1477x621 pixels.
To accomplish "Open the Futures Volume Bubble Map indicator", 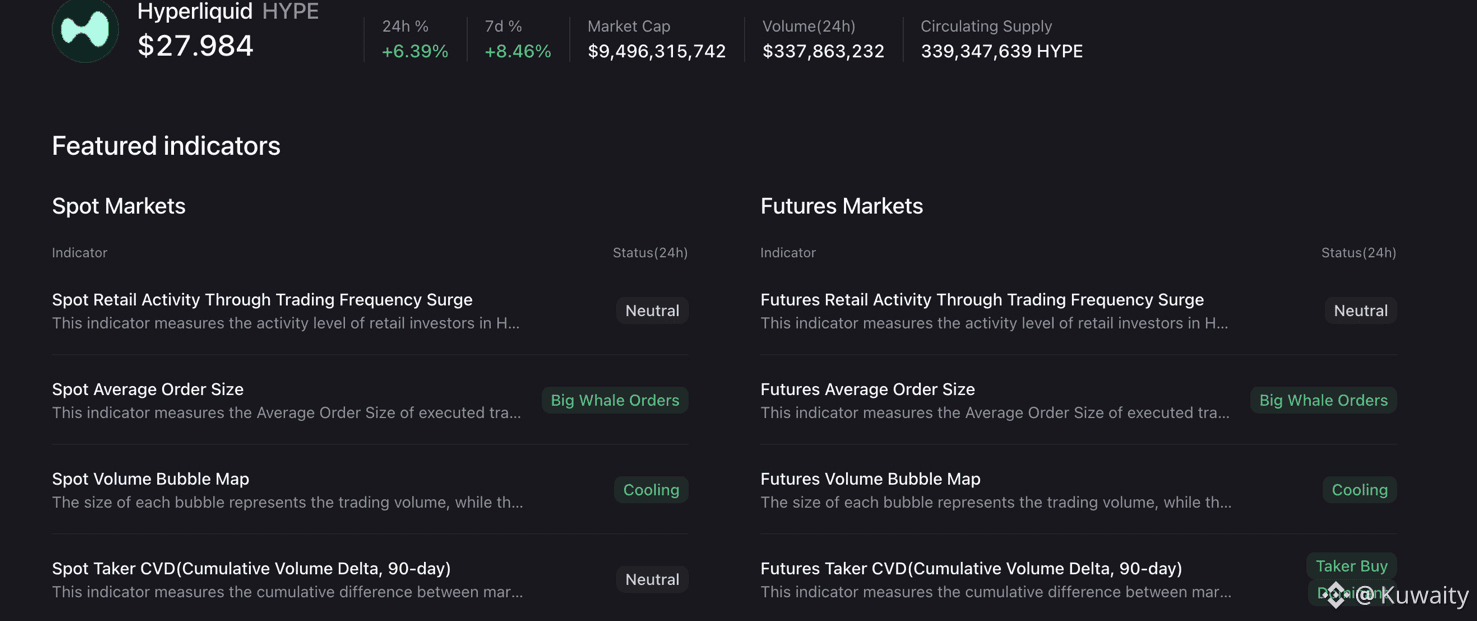I will pyautogui.click(x=870, y=479).
